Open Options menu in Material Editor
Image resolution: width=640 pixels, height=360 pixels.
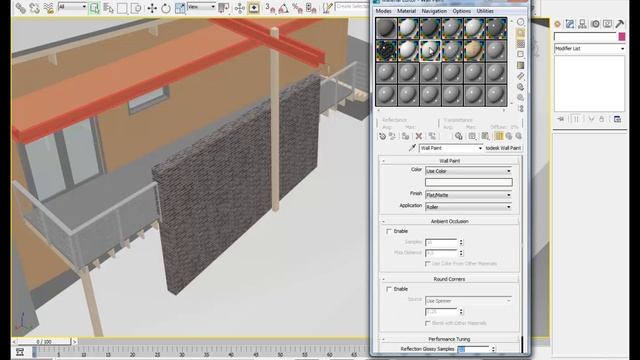tap(462, 11)
